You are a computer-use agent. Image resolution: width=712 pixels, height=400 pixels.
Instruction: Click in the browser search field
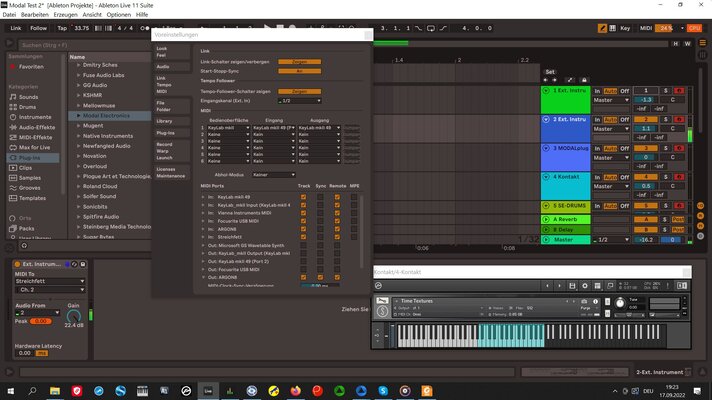pyautogui.click(x=82, y=45)
